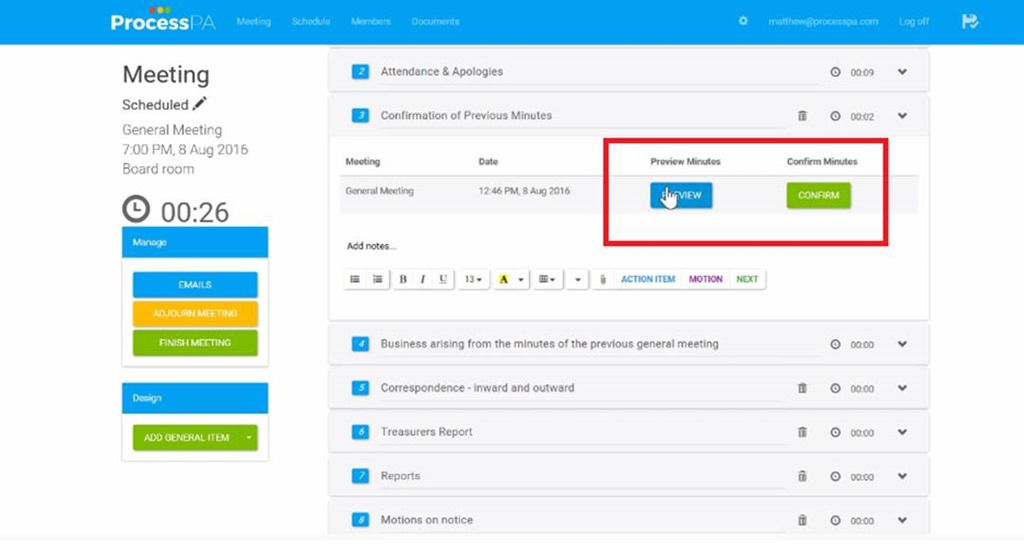Image resolution: width=1024 pixels, height=556 pixels.
Task: Insert a bulleted list in notes
Action: [355, 280]
